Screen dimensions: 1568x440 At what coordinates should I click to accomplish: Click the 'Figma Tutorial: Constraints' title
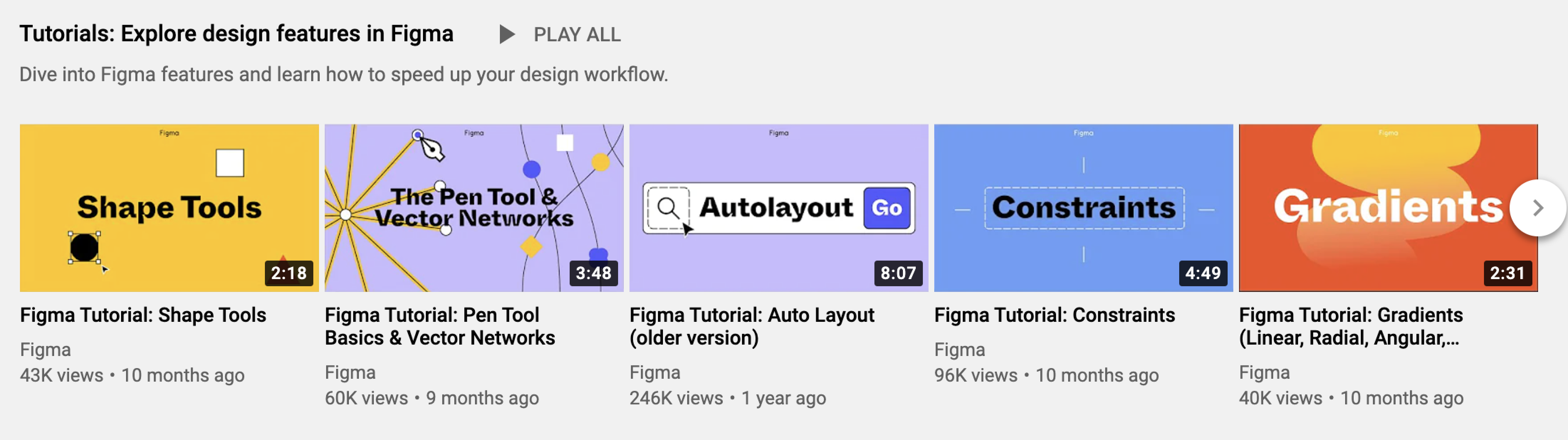(1054, 315)
